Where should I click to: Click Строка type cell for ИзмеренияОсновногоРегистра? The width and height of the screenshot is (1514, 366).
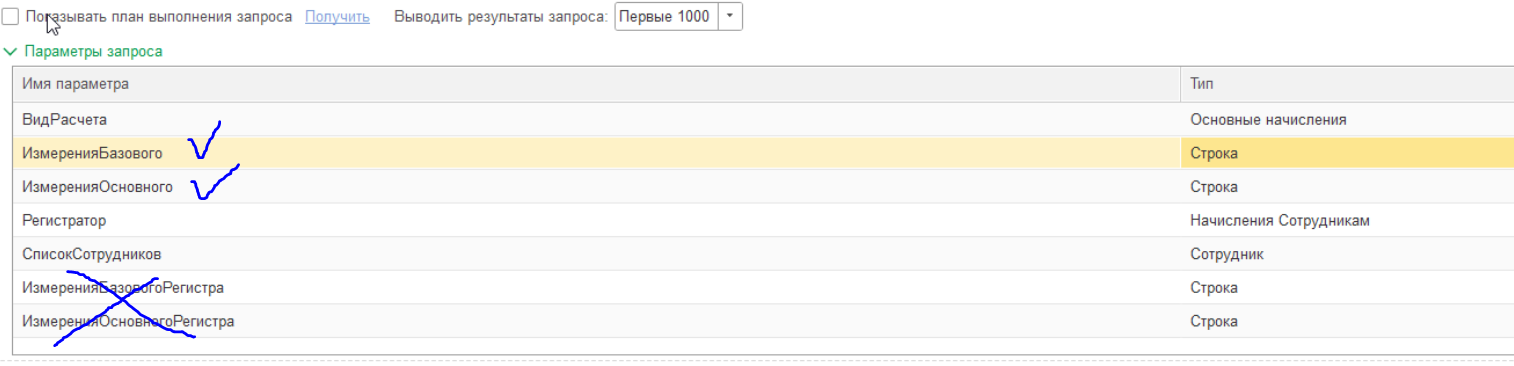coord(1347,321)
